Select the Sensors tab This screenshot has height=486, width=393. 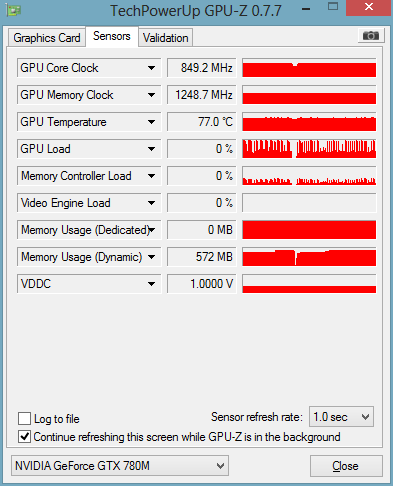(x=112, y=36)
